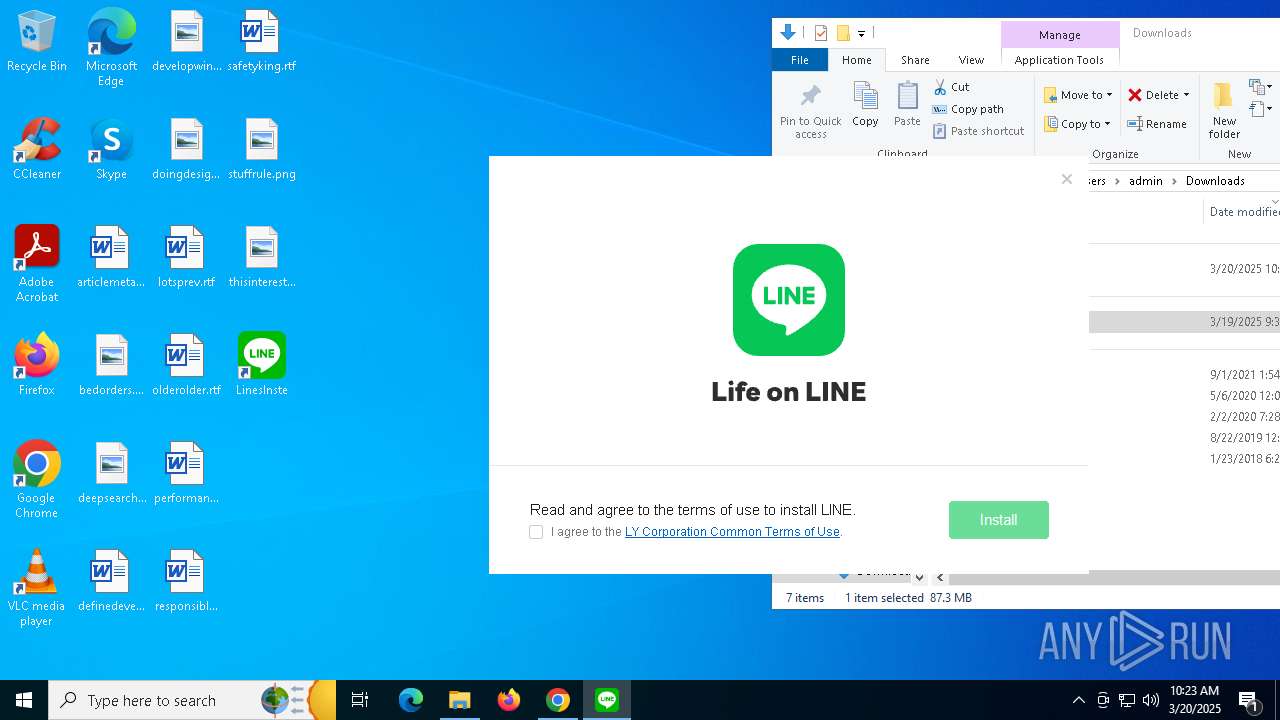Select the lotsprev.rtf desktop file

[x=186, y=258]
